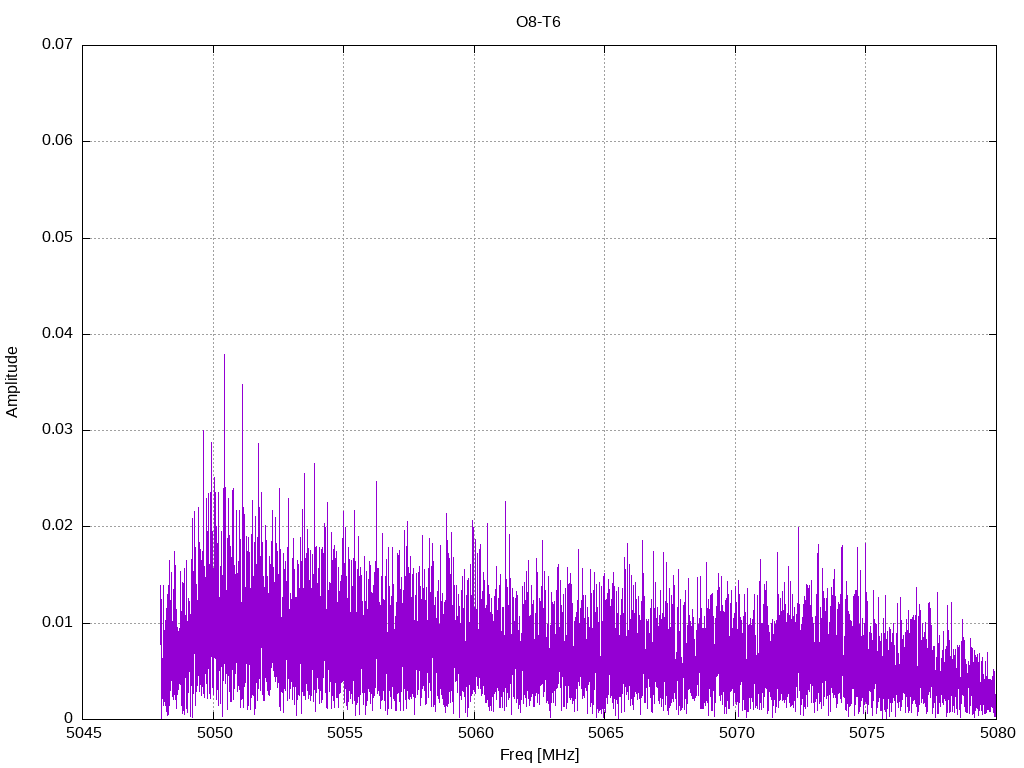Click the 0.01 y-axis tick label
The image size is (1024, 768).
[57, 623]
